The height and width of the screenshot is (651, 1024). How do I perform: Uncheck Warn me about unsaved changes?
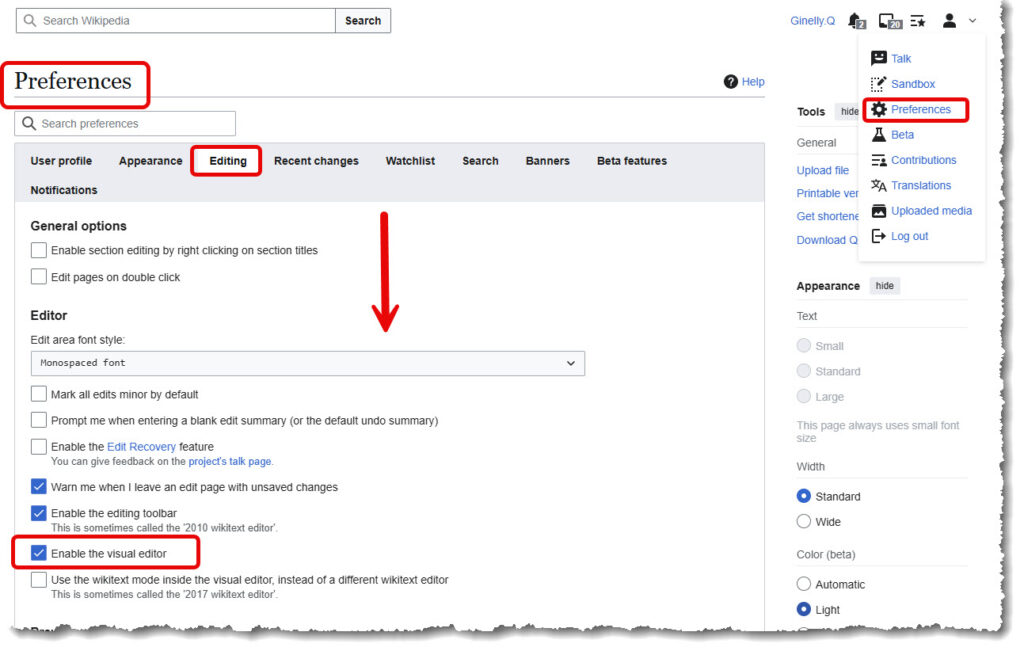tap(39, 486)
